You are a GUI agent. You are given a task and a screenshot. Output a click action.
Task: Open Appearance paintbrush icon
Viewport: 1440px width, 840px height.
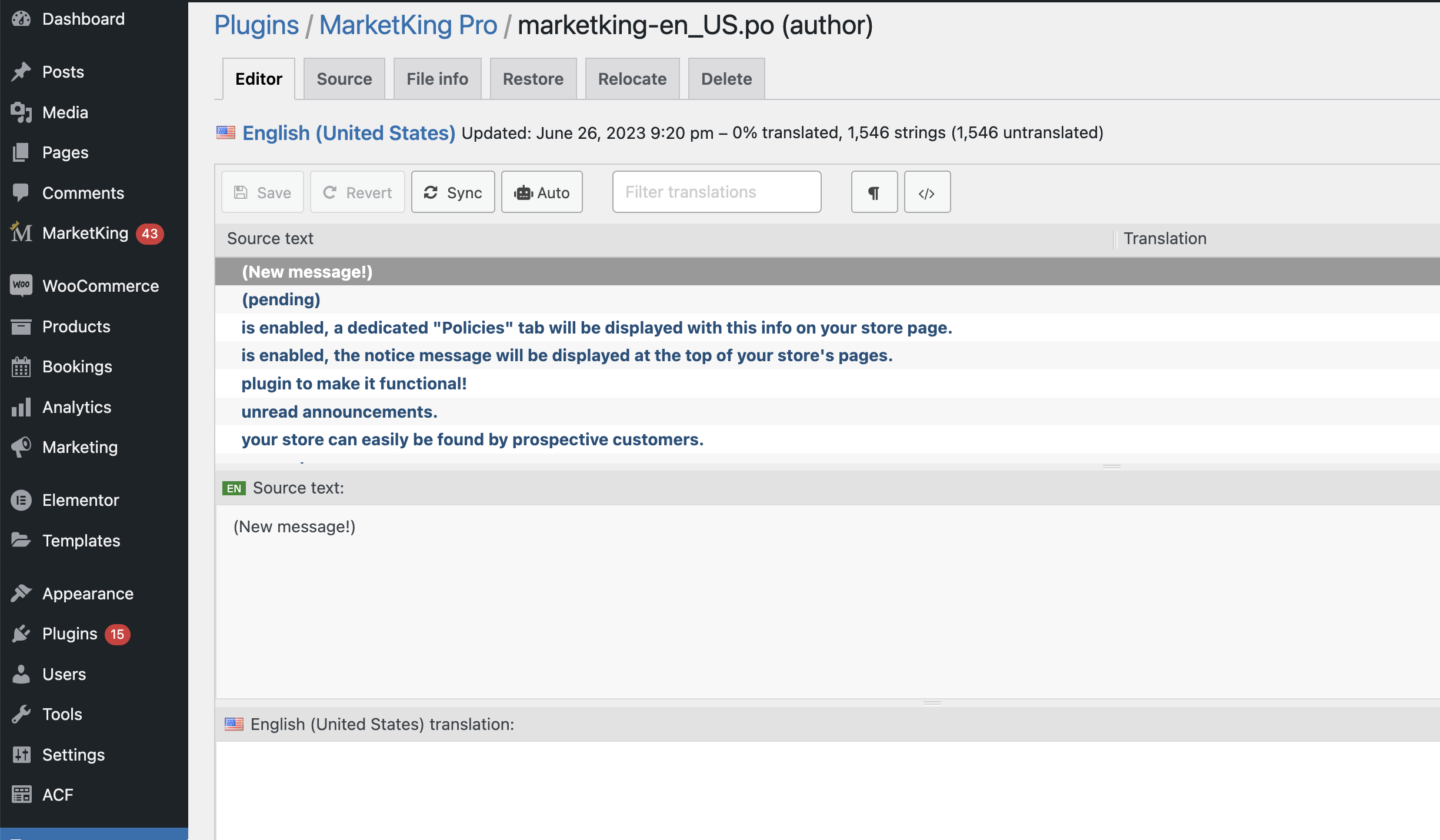(21, 594)
